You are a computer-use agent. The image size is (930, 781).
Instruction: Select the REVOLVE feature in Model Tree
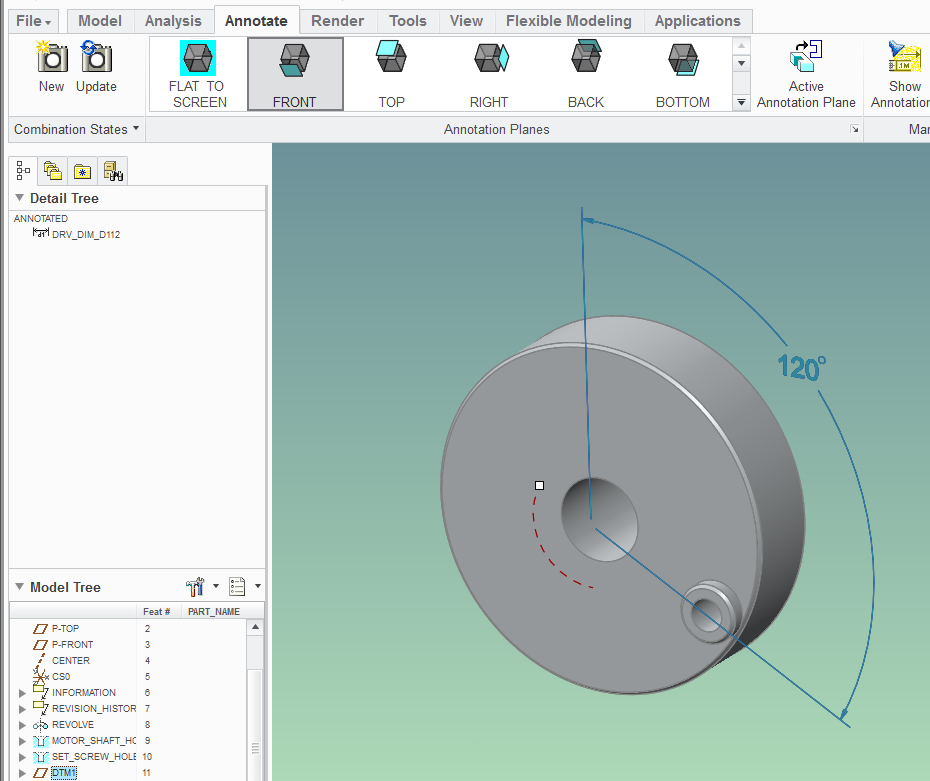pyautogui.click(x=72, y=724)
